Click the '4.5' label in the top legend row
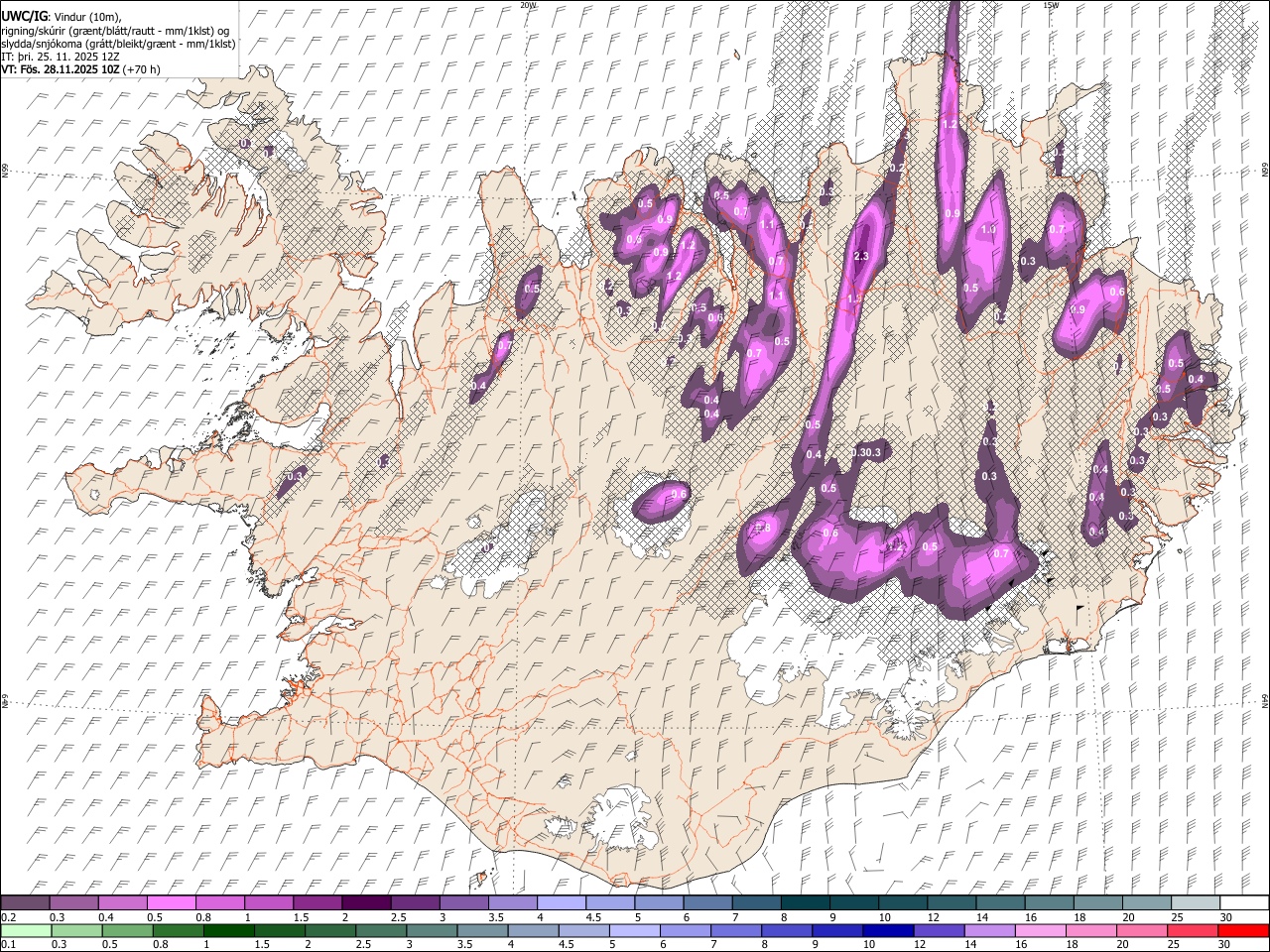The width and height of the screenshot is (1270, 952). [x=592, y=917]
